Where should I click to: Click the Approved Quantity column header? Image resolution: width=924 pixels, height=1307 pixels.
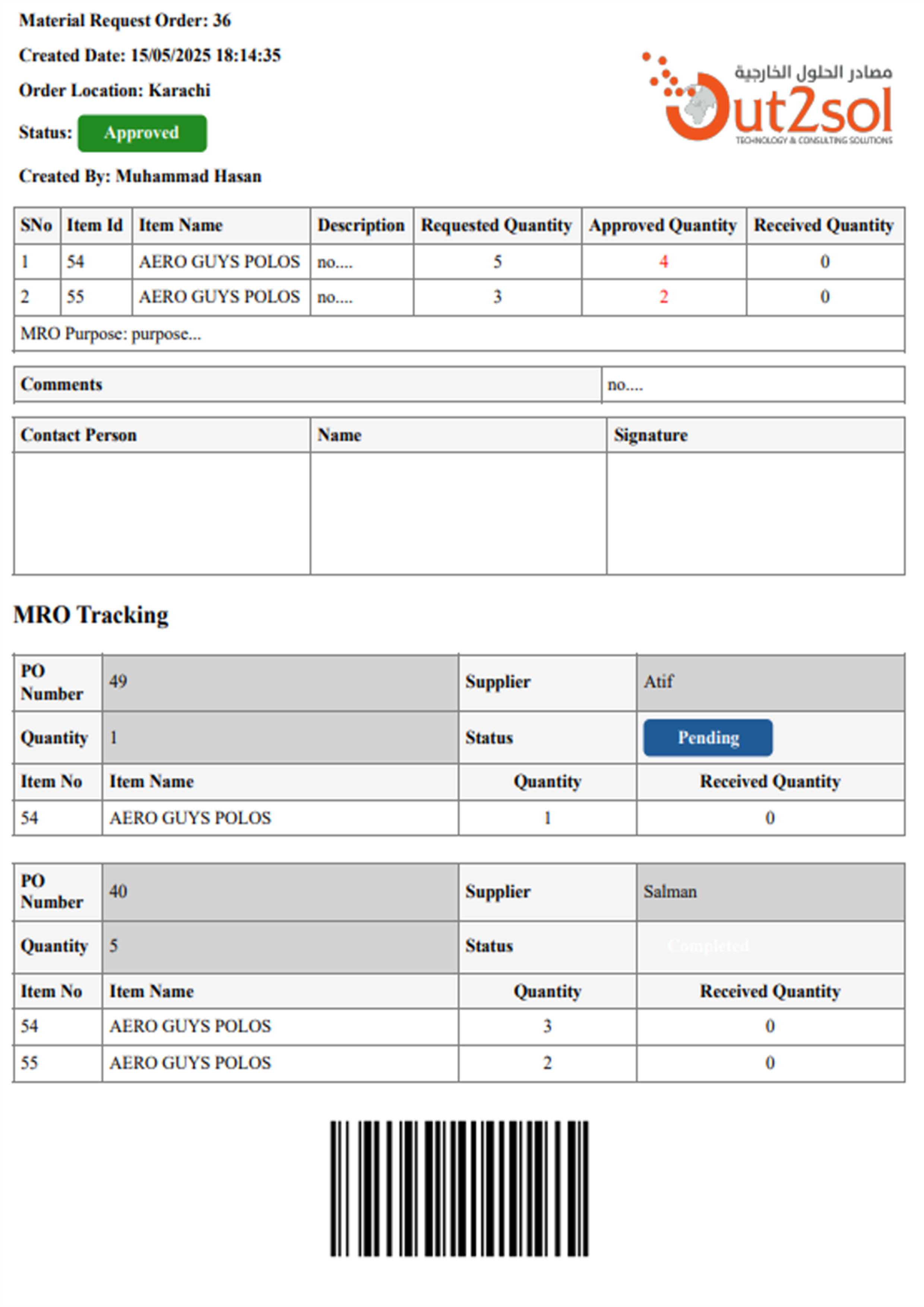[663, 225]
